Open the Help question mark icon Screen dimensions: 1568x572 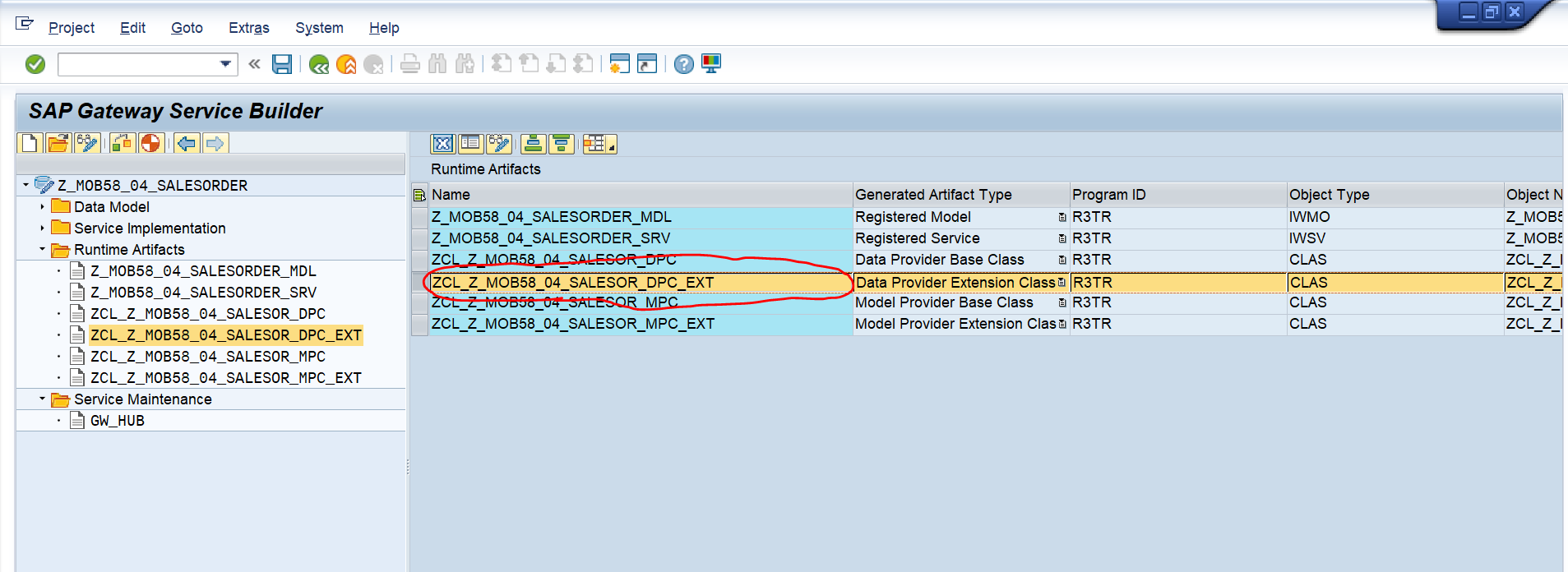(683, 64)
